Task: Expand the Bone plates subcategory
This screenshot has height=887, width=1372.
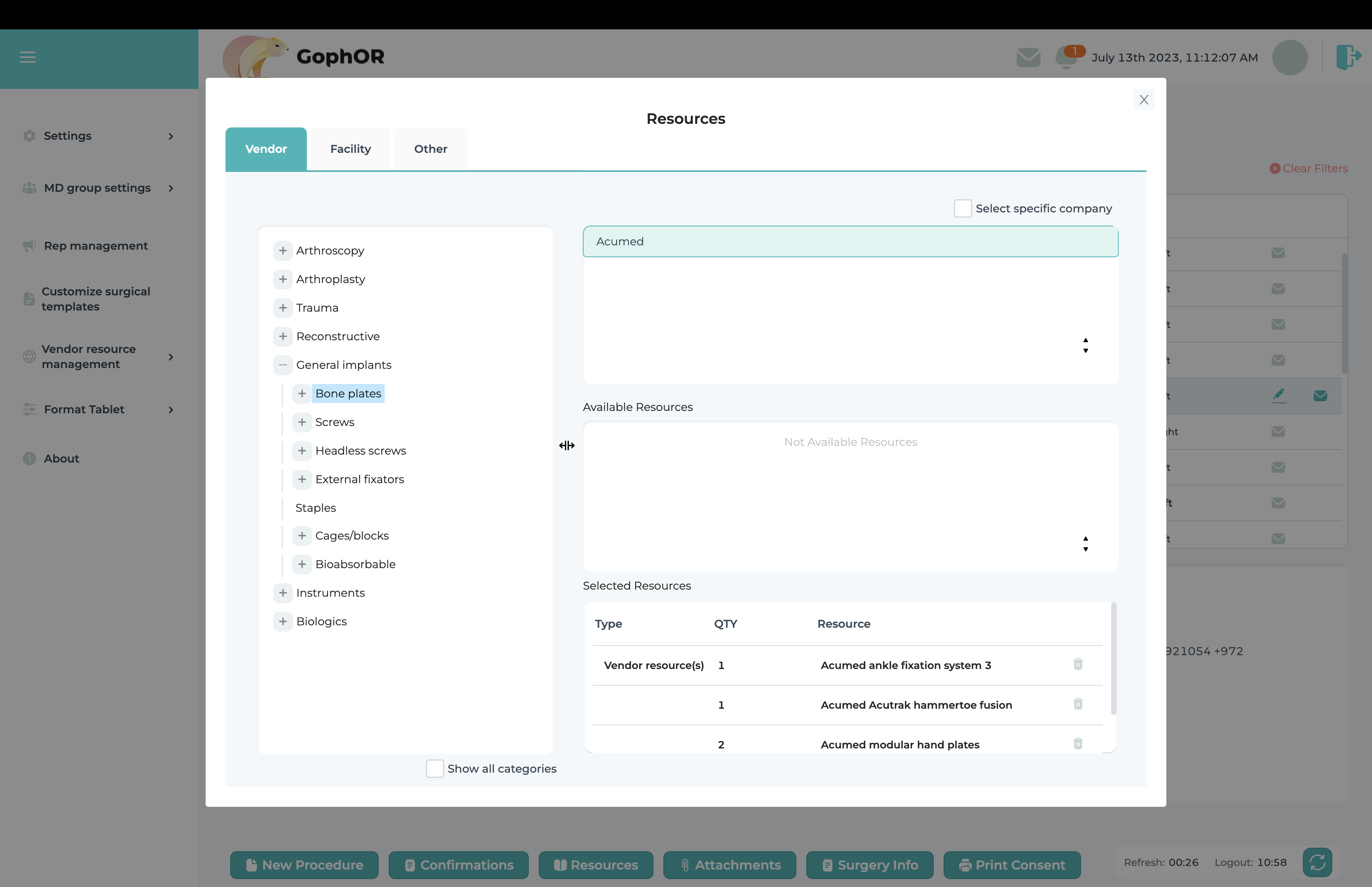Action: 302,393
